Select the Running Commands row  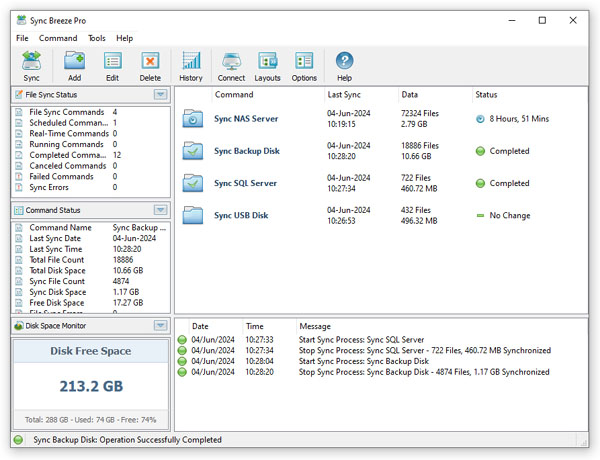point(91,144)
